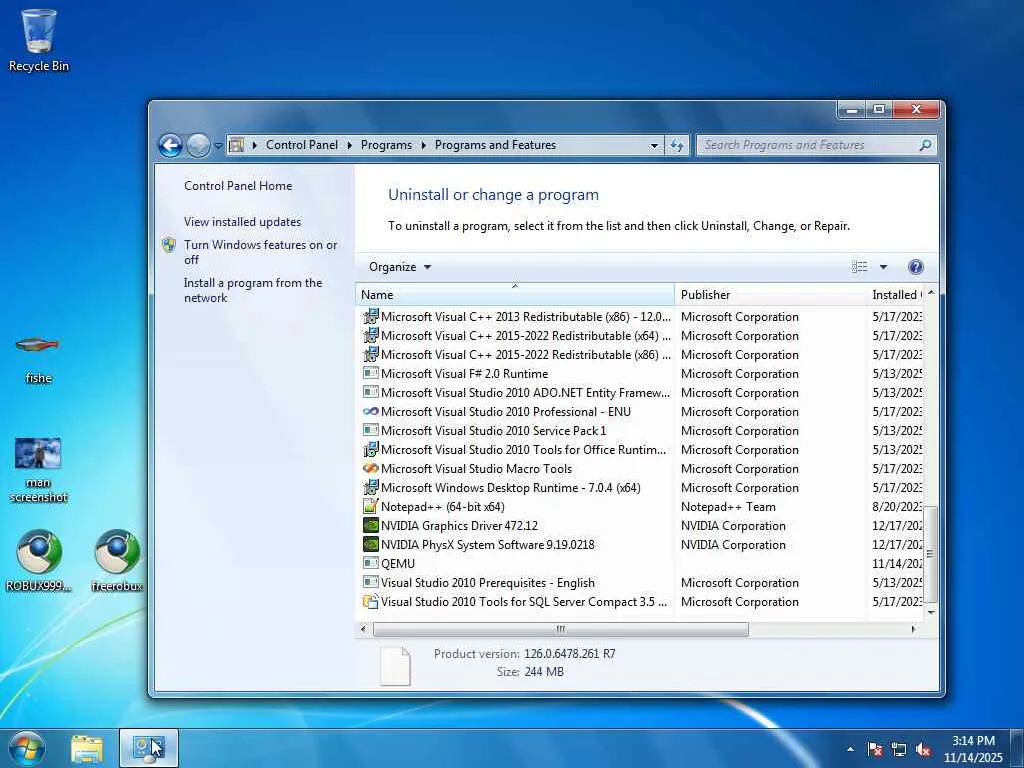
Task: Open Windows Explorer from the taskbar
Action: coord(87,749)
